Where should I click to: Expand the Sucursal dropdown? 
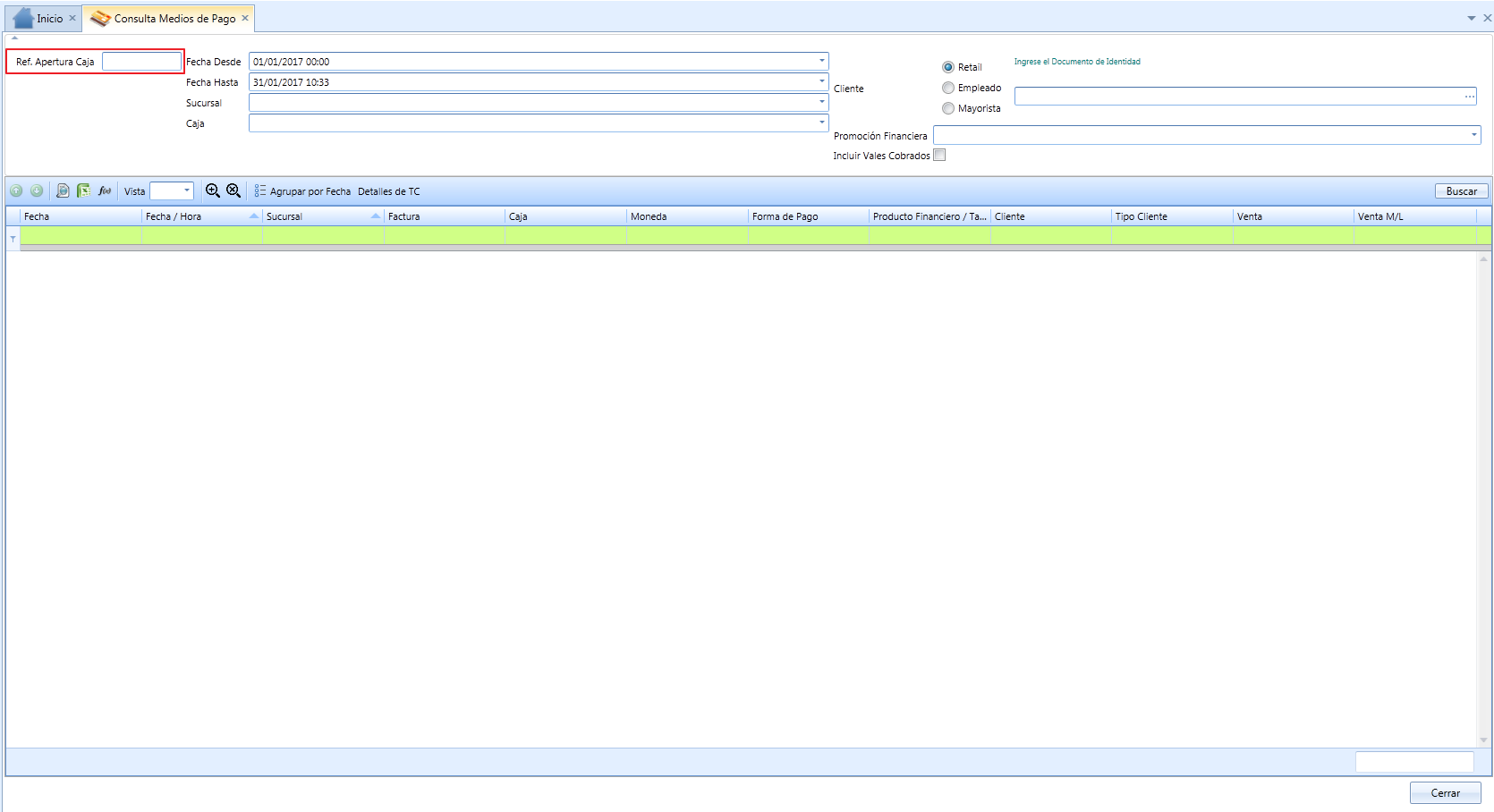click(x=821, y=102)
